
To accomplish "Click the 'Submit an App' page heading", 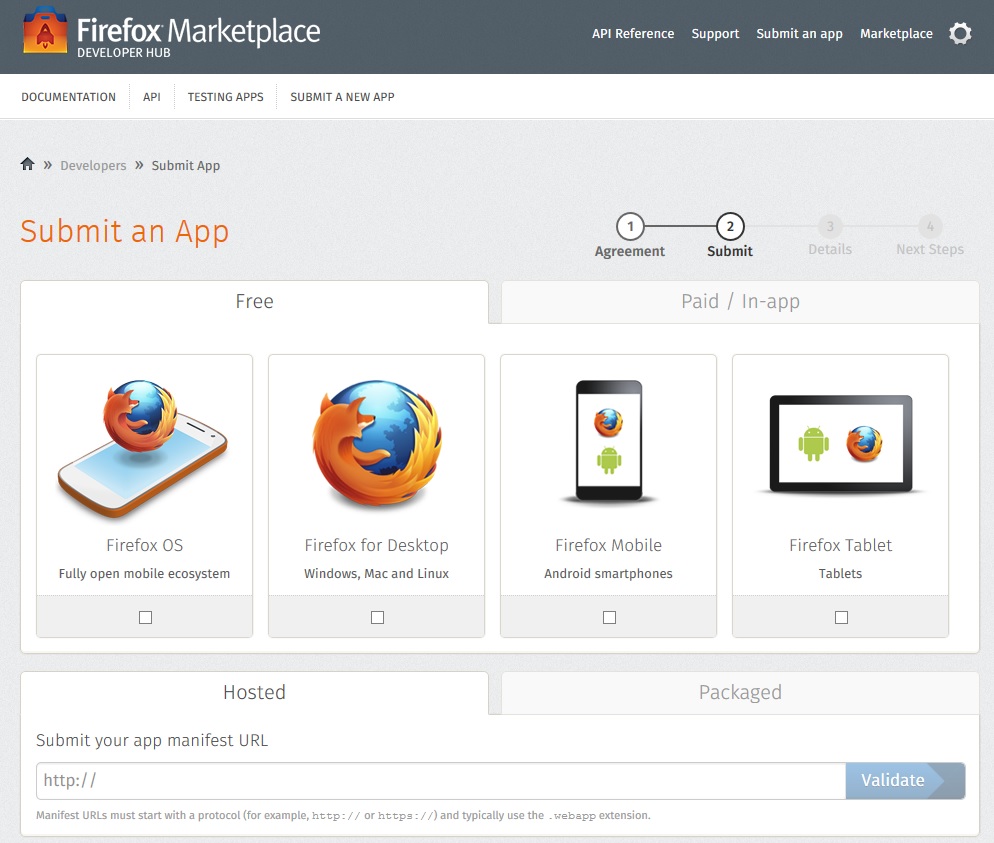I will tap(124, 231).
